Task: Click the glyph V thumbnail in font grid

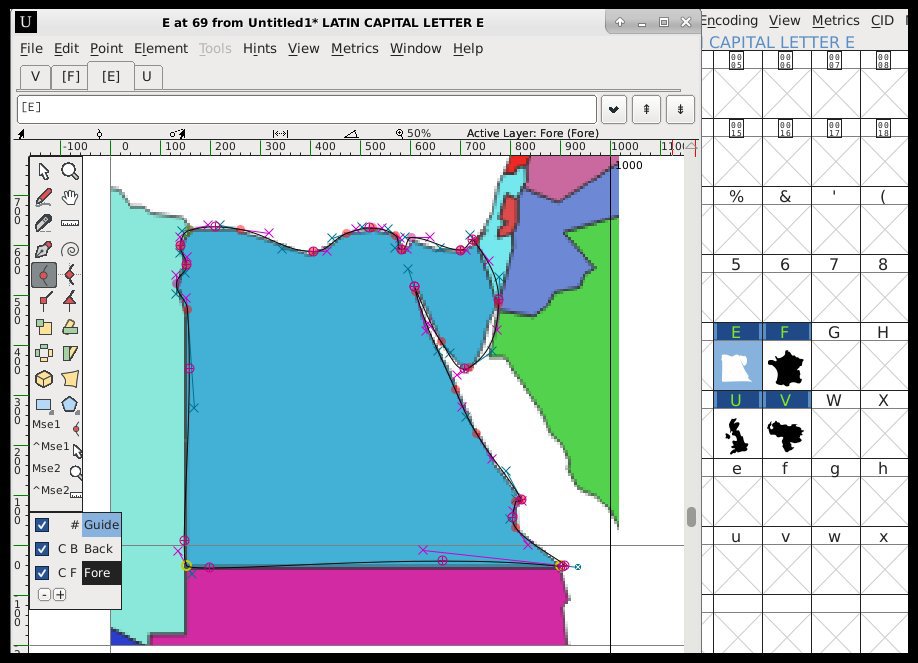Action: coord(786,436)
